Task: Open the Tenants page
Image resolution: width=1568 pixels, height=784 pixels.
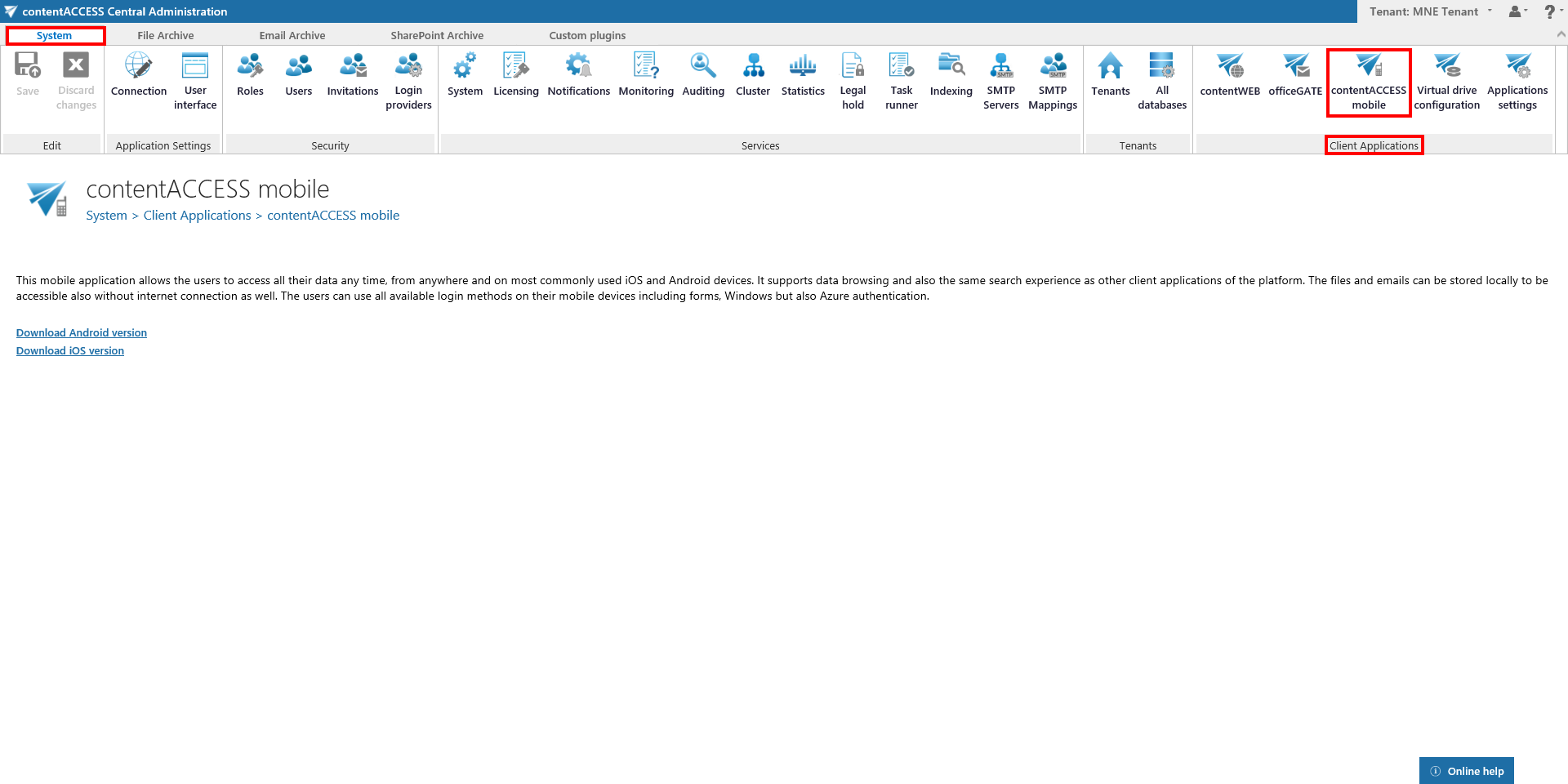Action: [1111, 75]
